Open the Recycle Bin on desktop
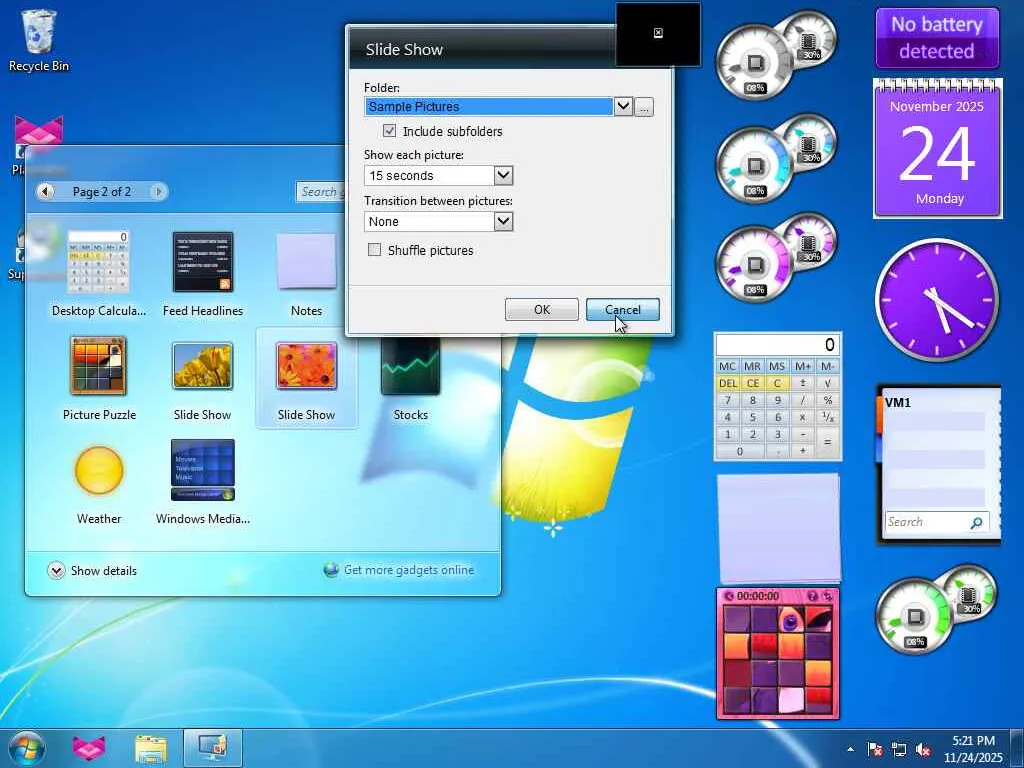1024x768 pixels. 39,40
